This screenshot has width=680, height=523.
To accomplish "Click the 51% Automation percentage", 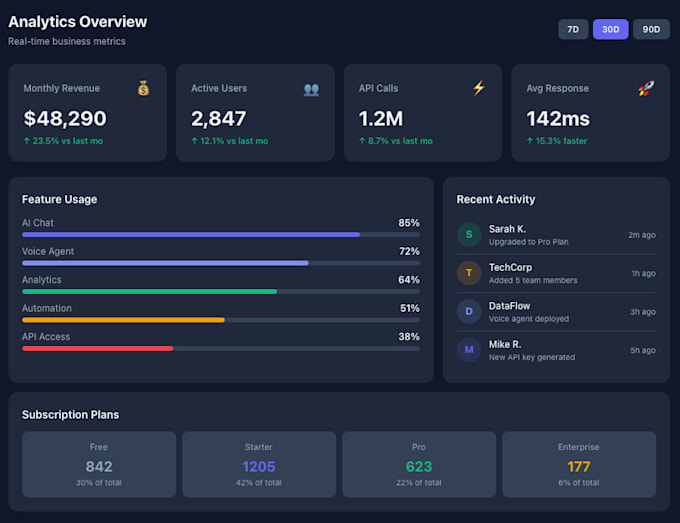I will click(410, 308).
